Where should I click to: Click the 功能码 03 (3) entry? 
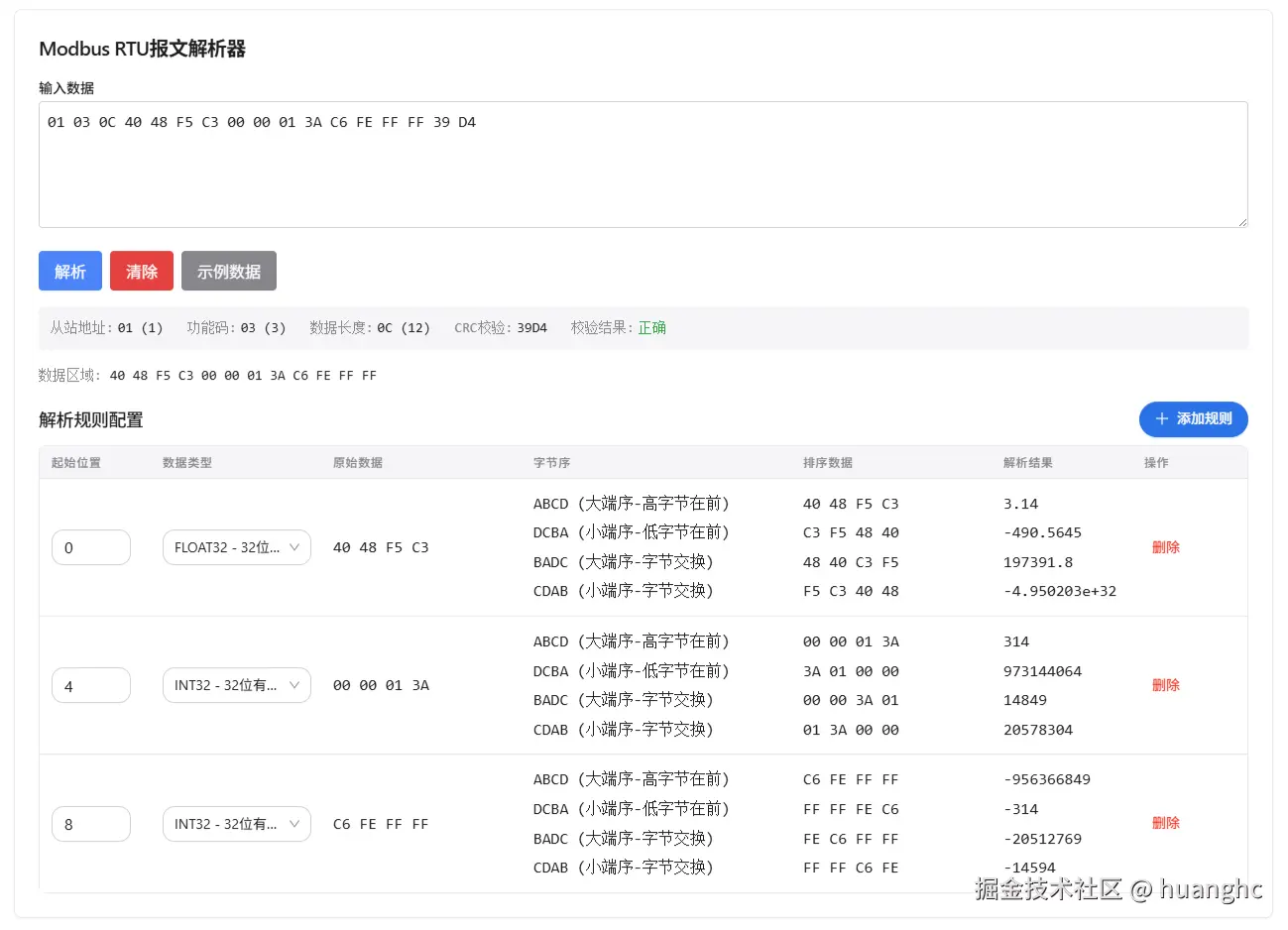(236, 327)
